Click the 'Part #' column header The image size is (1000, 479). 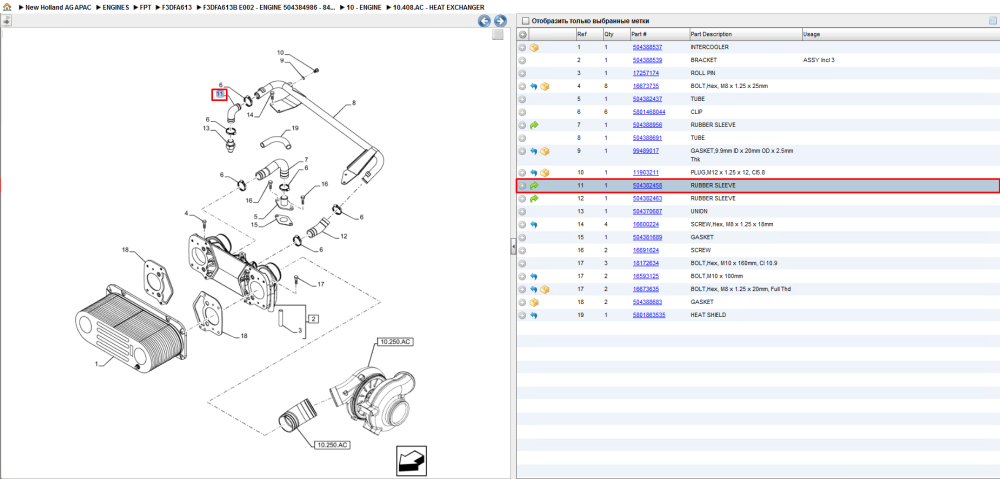(x=639, y=34)
